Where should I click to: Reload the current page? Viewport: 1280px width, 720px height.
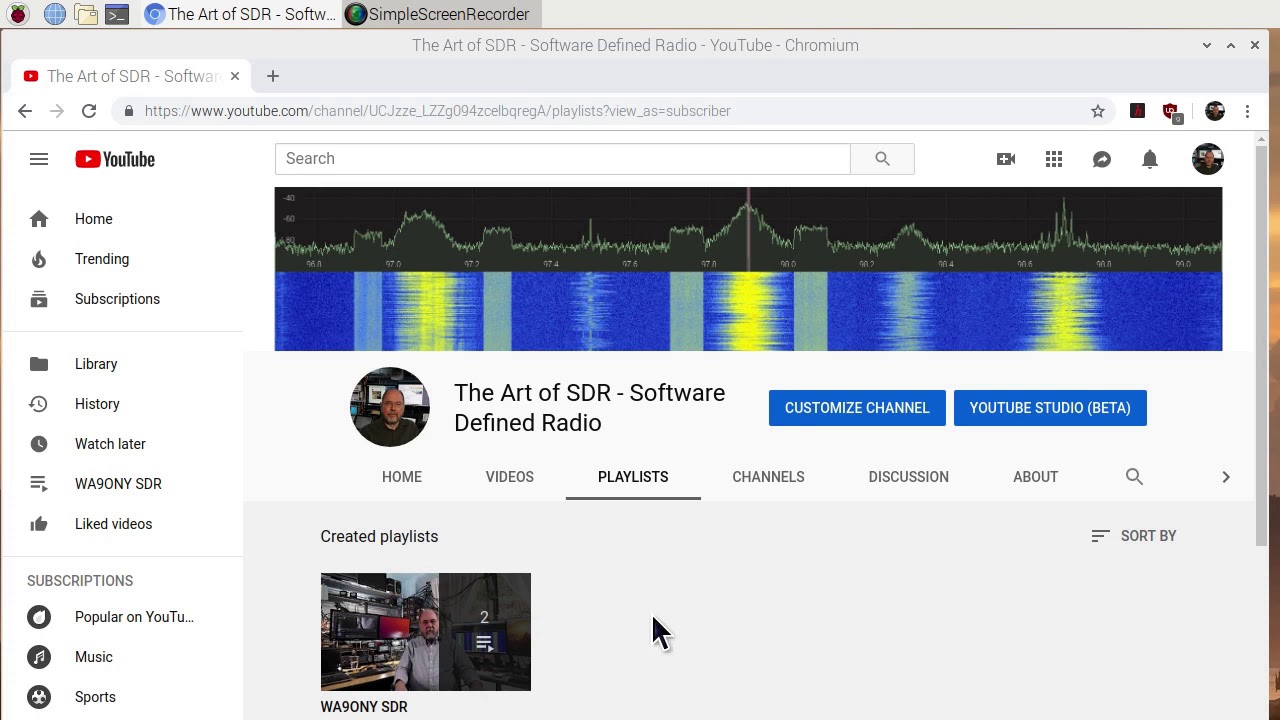tap(89, 111)
